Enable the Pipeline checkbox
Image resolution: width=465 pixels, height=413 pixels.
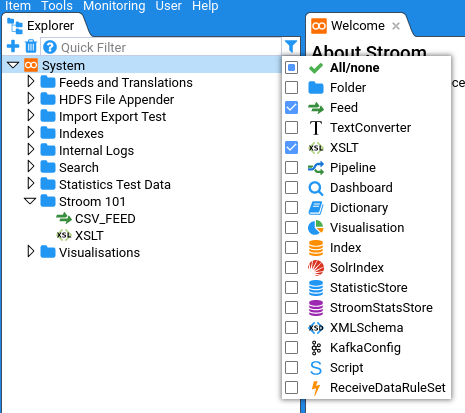(292, 168)
